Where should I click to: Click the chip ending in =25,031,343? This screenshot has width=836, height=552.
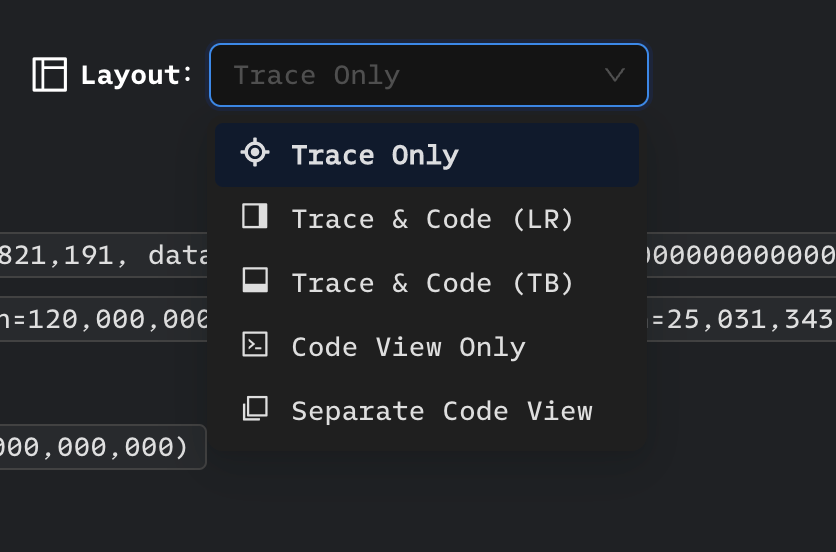tap(740, 320)
